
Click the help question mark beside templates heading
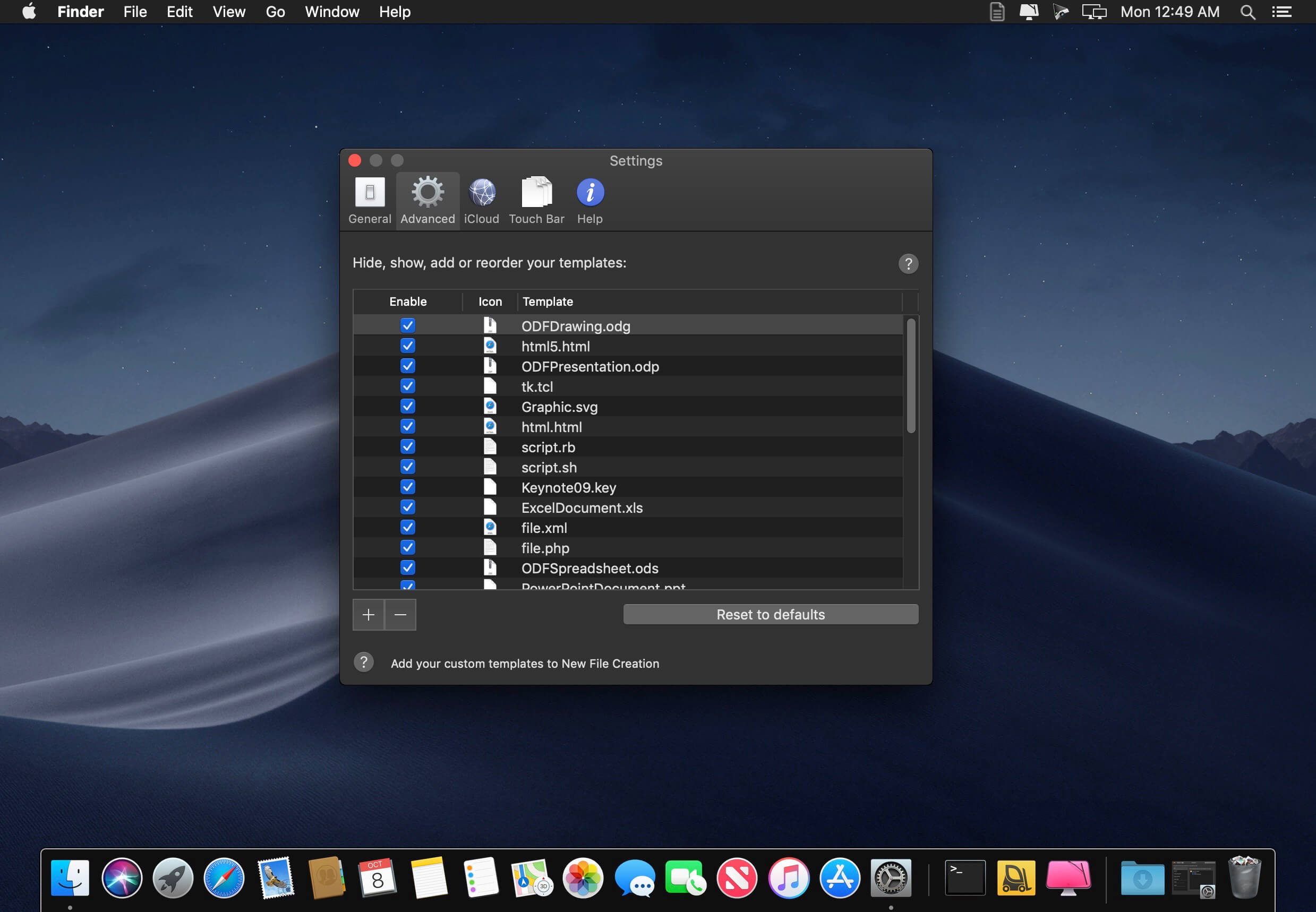coord(908,263)
